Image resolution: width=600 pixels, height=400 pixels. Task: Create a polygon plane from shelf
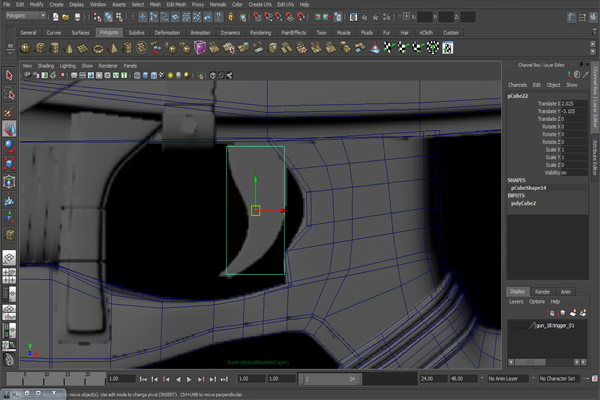pos(83,48)
